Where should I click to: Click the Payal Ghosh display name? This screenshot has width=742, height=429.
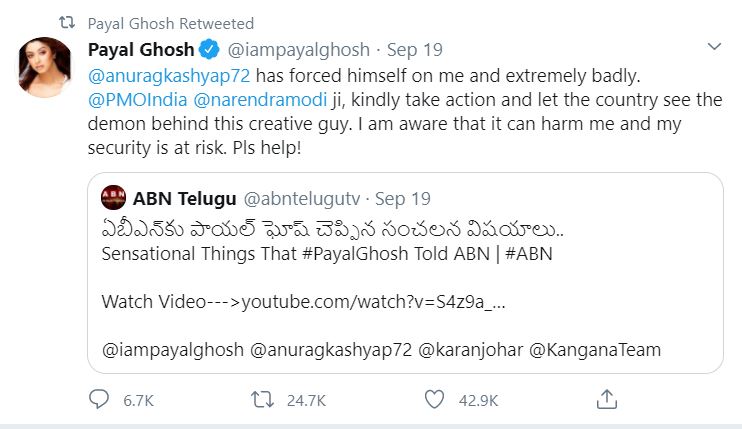coord(141,48)
